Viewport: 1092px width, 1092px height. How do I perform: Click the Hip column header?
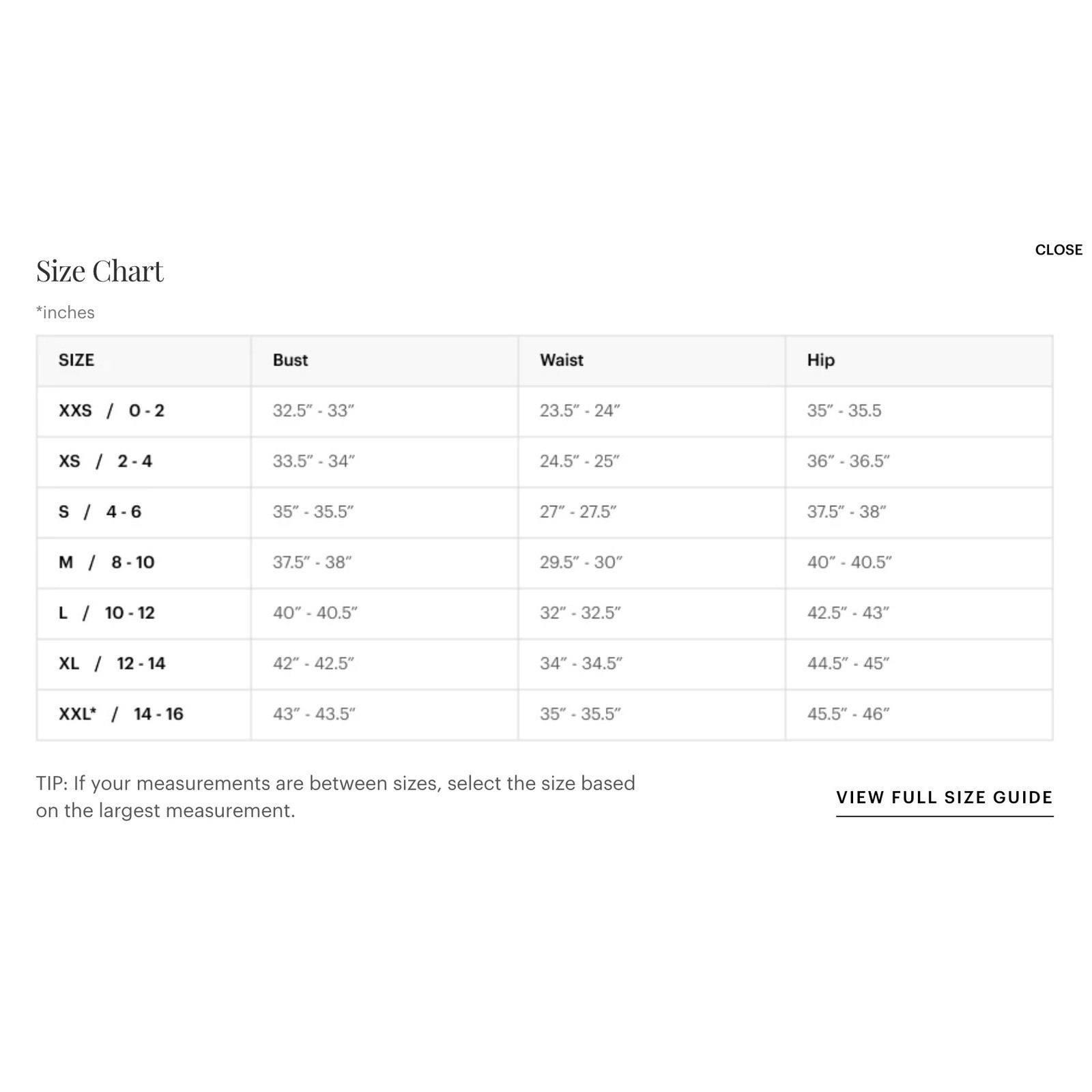(x=820, y=360)
